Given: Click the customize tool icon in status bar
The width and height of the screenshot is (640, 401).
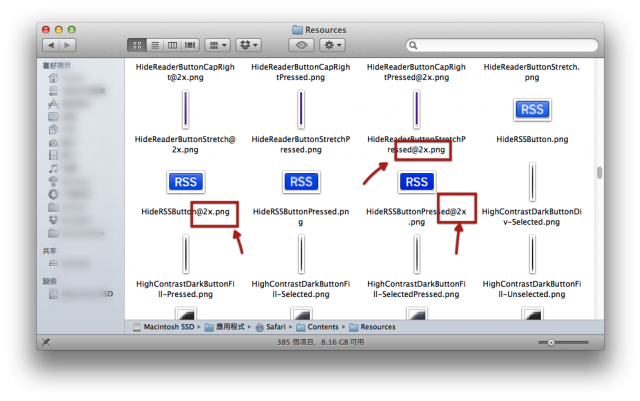Looking at the screenshot, I should pos(46,342).
